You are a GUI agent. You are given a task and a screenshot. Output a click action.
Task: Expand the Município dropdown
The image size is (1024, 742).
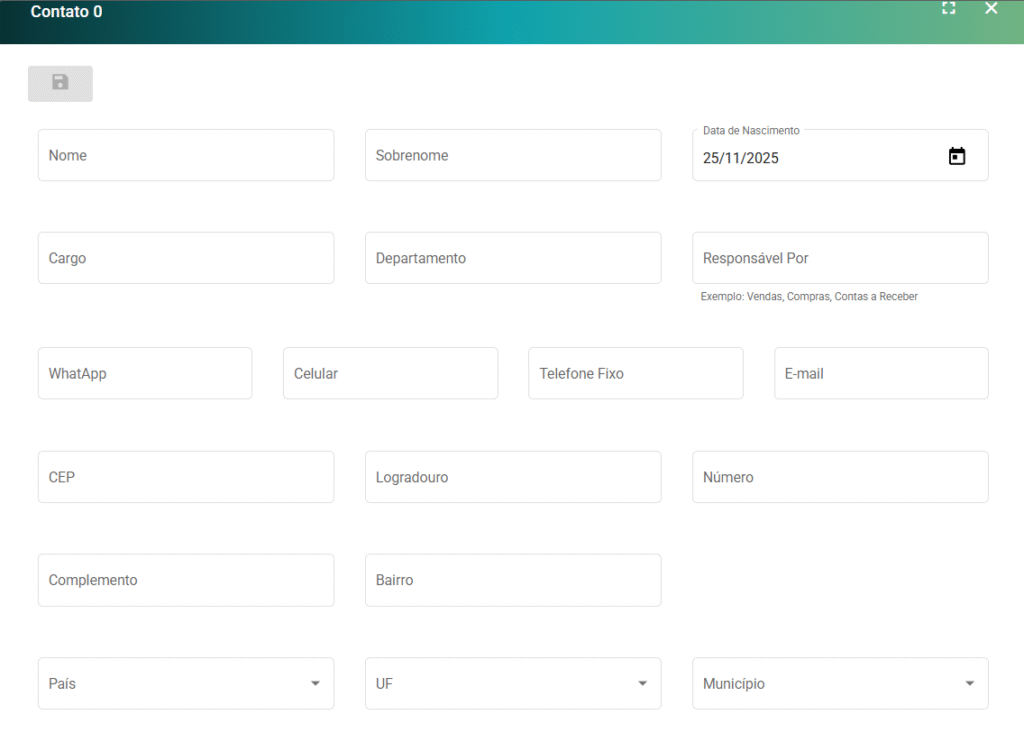coord(969,684)
